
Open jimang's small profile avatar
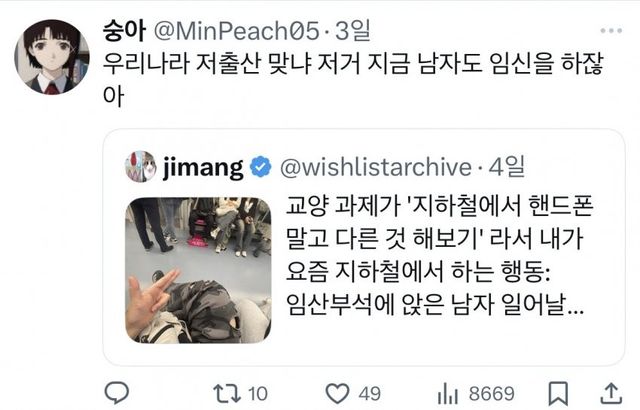point(141,166)
